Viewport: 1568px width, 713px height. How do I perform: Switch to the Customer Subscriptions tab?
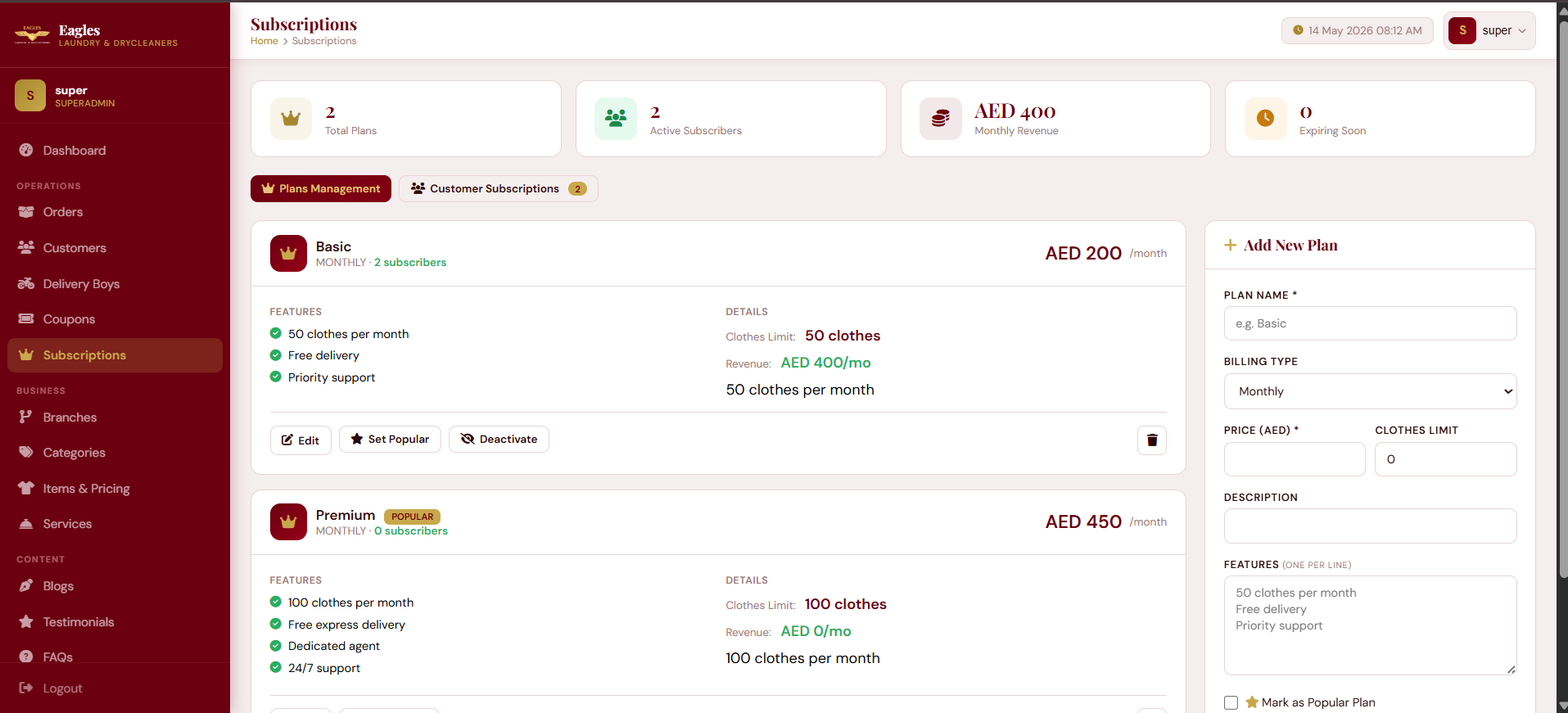499,189
